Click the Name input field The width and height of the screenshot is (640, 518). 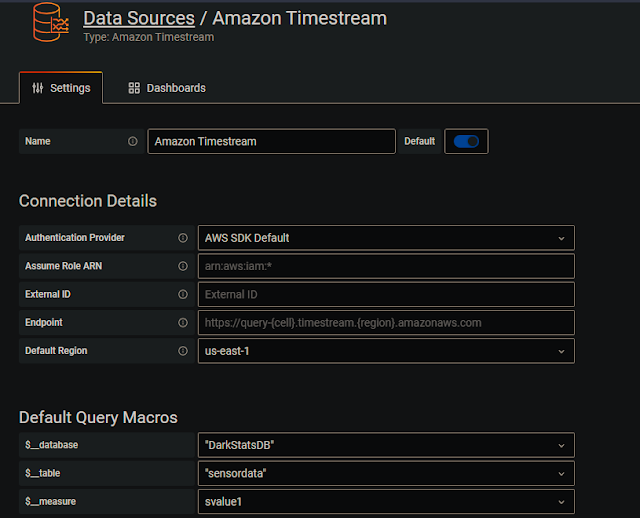271,141
